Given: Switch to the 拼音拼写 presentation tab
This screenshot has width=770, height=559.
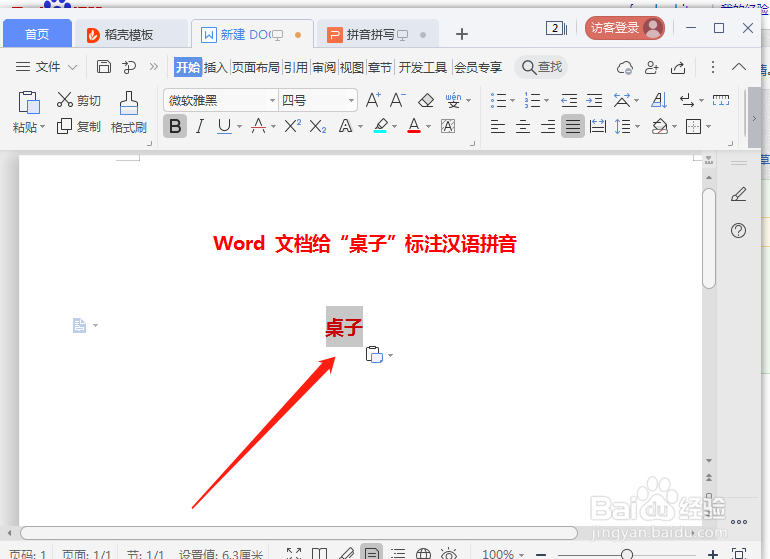Looking at the screenshot, I should pyautogui.click(x=377, y=34).
